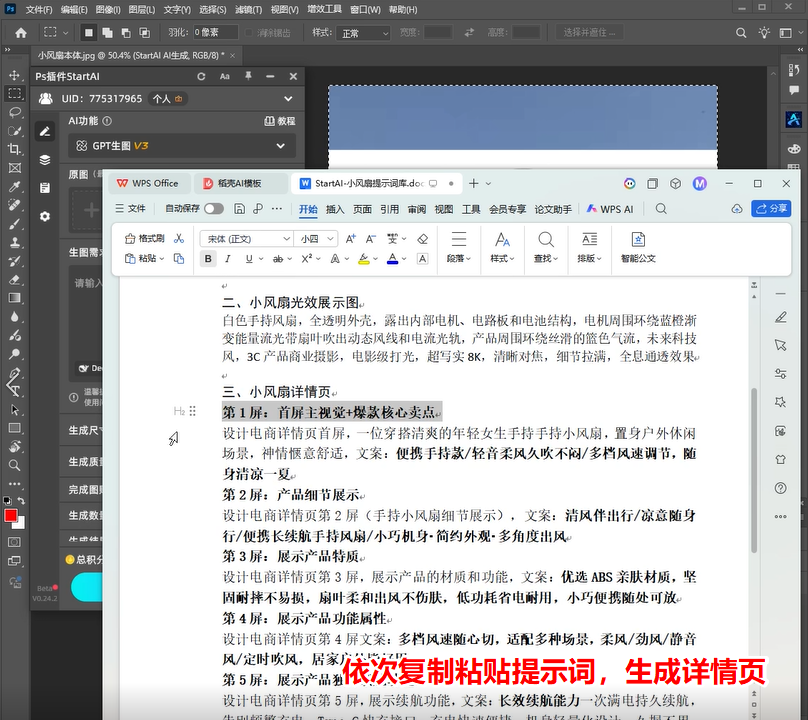Open the WPS 插入 tab
The image size is (808, 720).
[335, 209]
